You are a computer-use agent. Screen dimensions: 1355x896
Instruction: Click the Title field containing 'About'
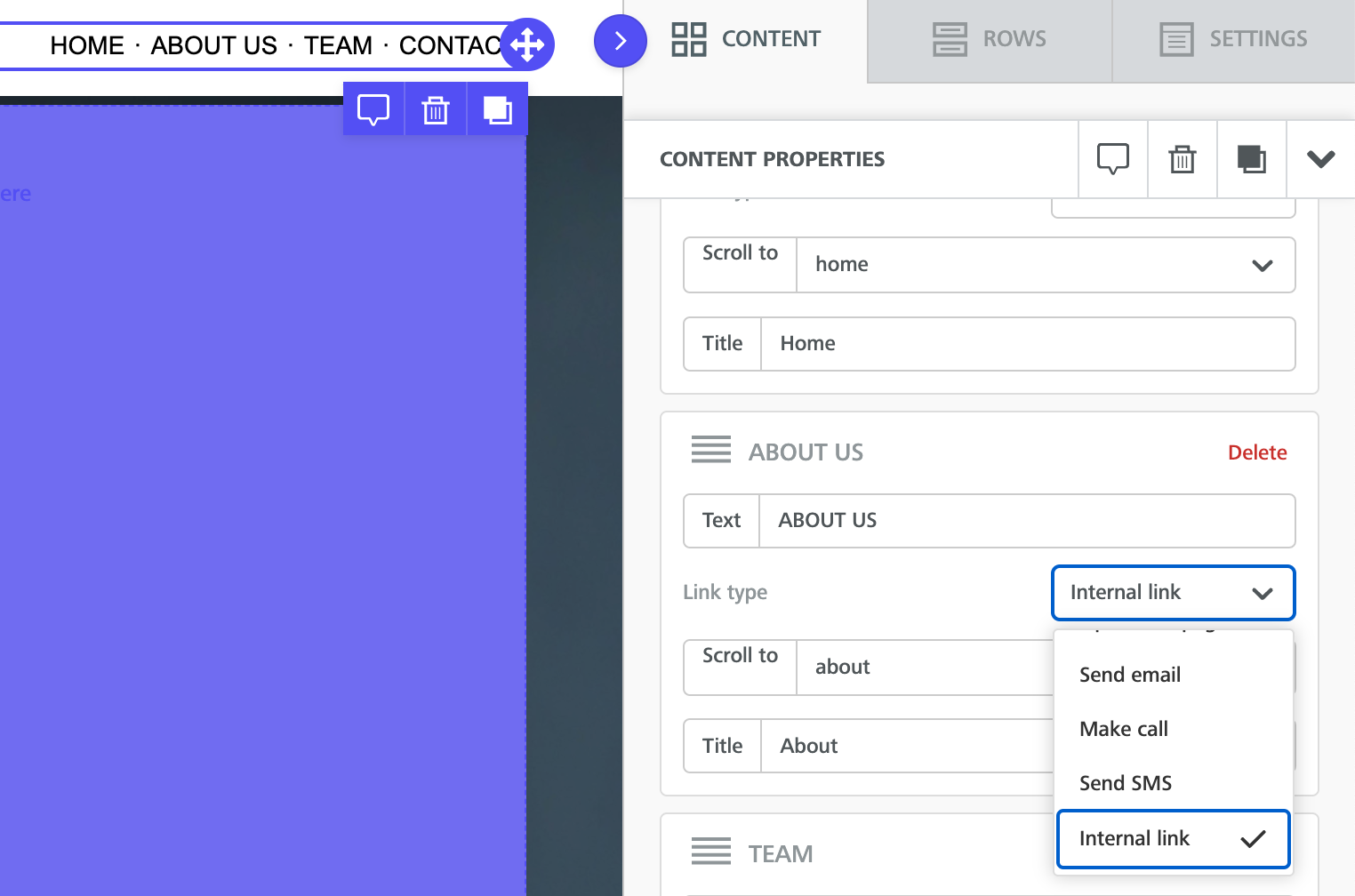pos(907,746)
